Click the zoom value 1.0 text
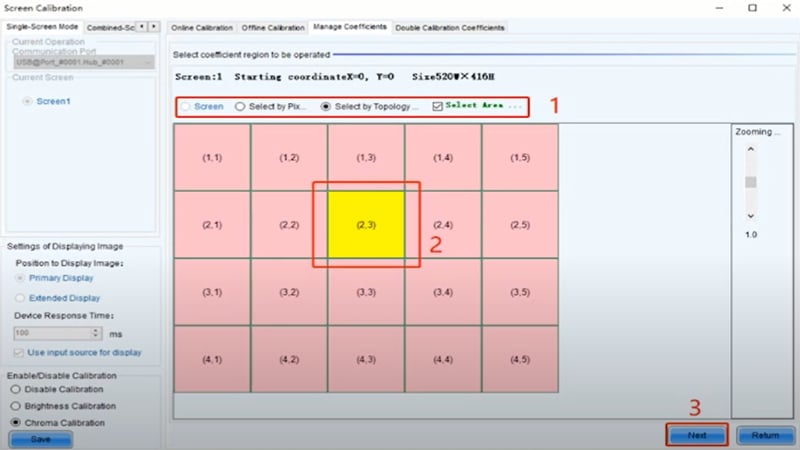This screenshot has width=800, height=450. [x=751, y=235]
